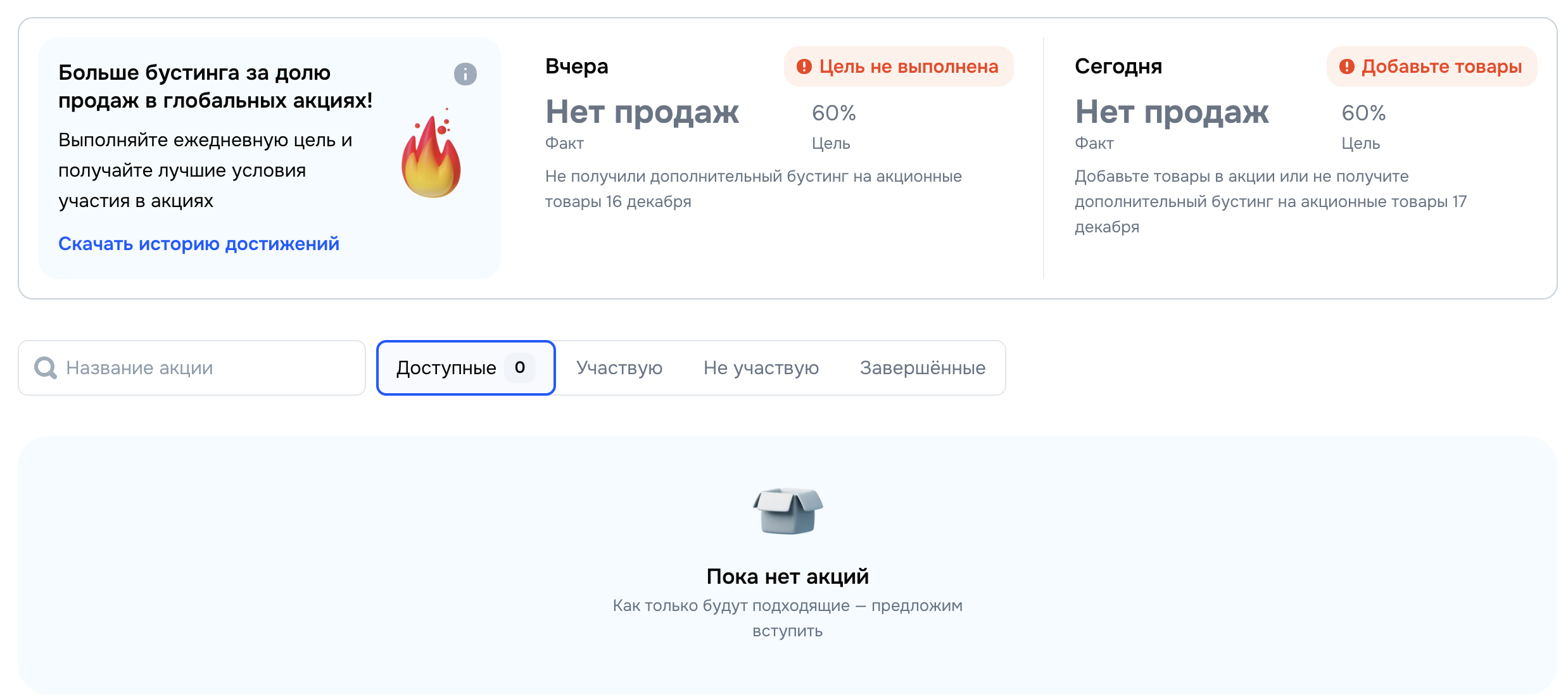Click the empty box icon above 'Пока нет акций'
1568x699 pixels.
pyautogui.click(x=787, y=510)
